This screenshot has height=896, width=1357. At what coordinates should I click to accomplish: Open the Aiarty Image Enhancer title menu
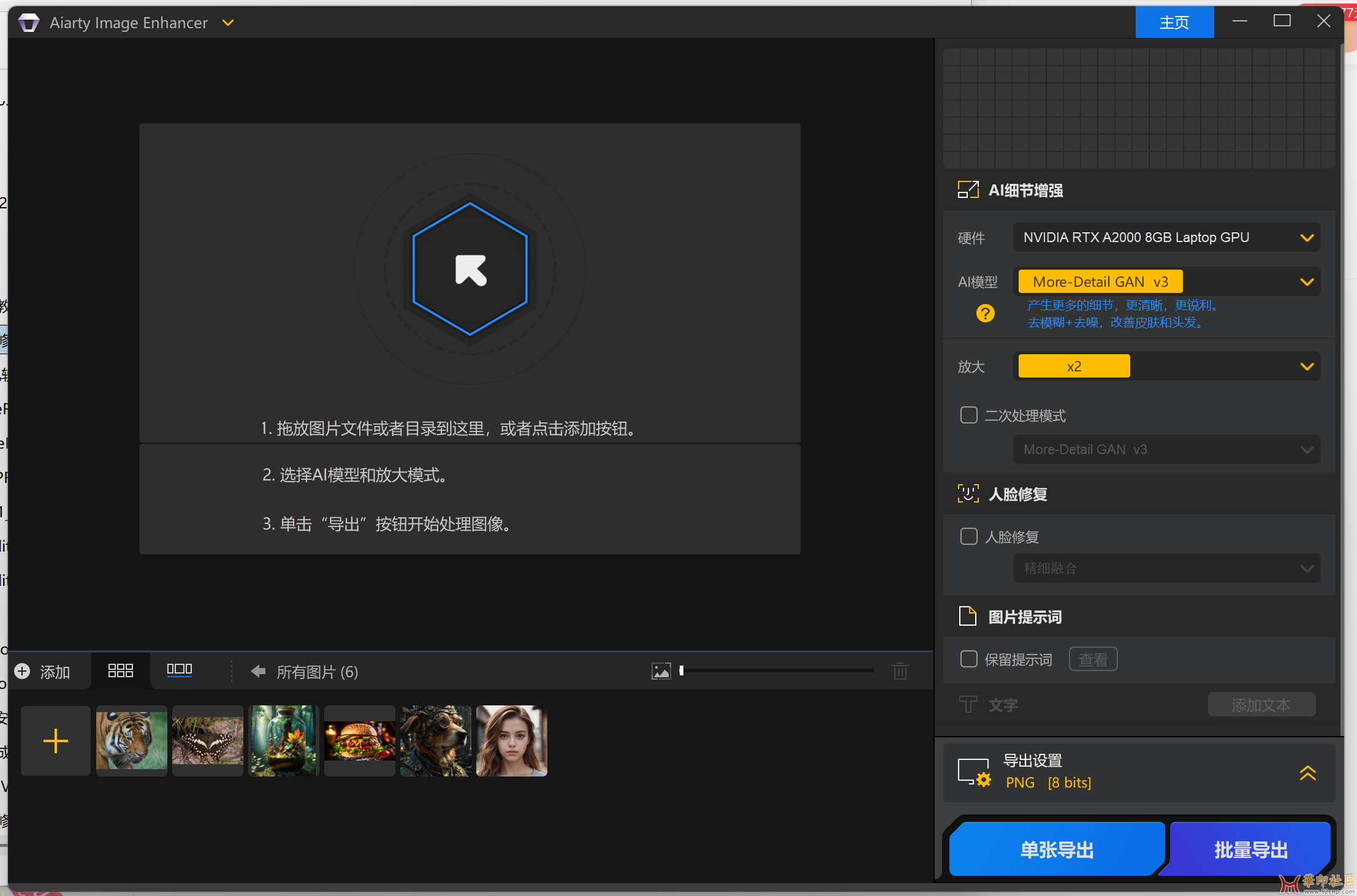tap(228, 23)
